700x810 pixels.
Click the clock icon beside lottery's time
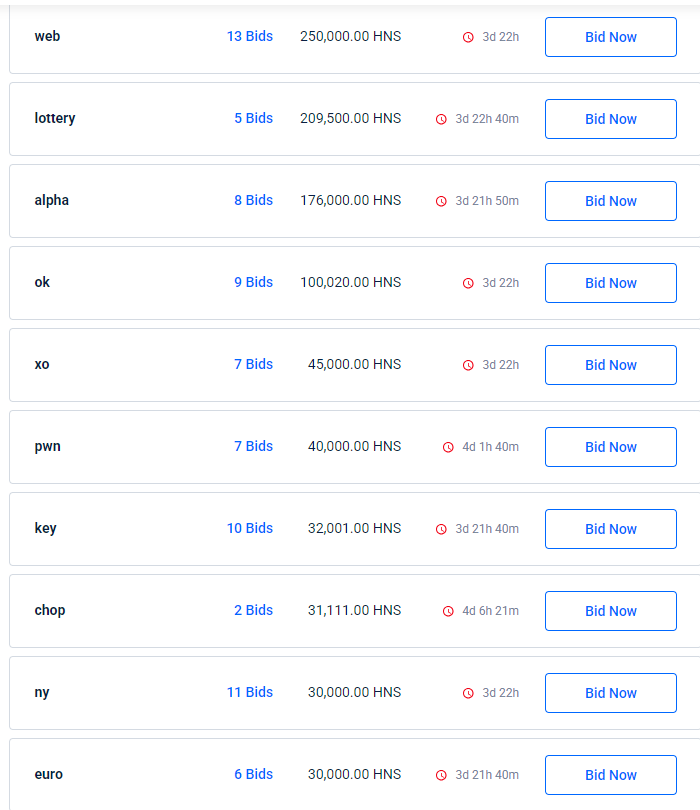(x=441, y=119)
